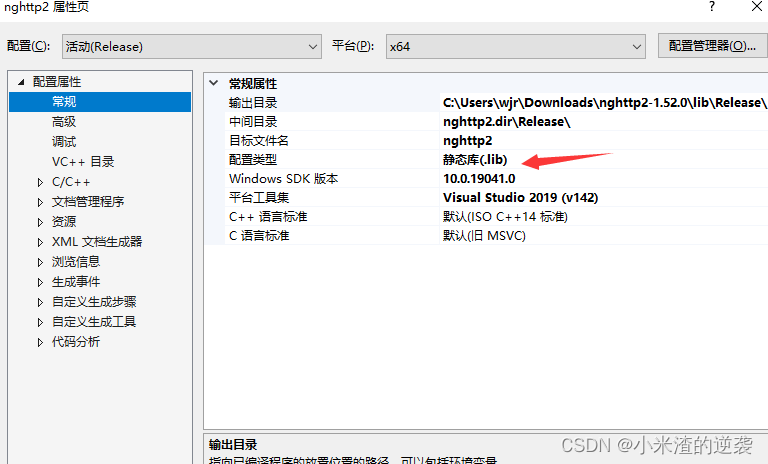768x464 pixels.
Task: Click the 目标文件名 property name
Action: (259, 141)
